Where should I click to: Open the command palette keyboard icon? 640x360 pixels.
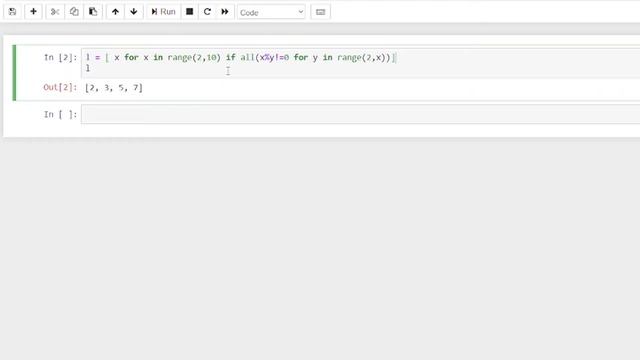tap(320, 12)
